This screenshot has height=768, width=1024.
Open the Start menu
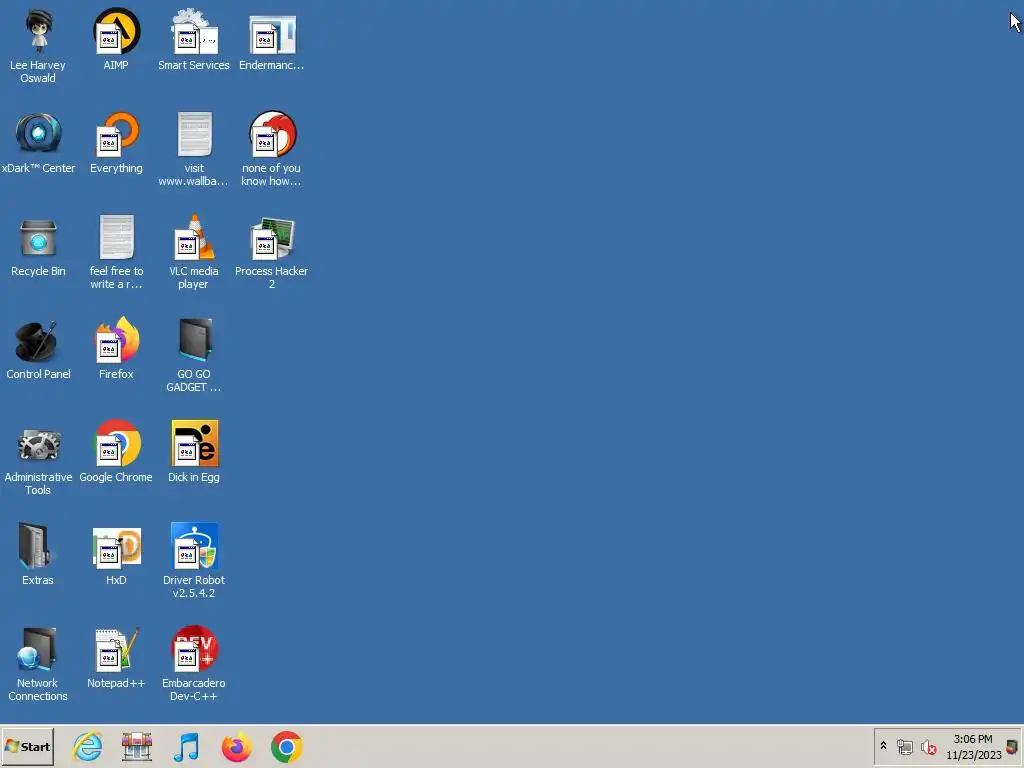27,747
